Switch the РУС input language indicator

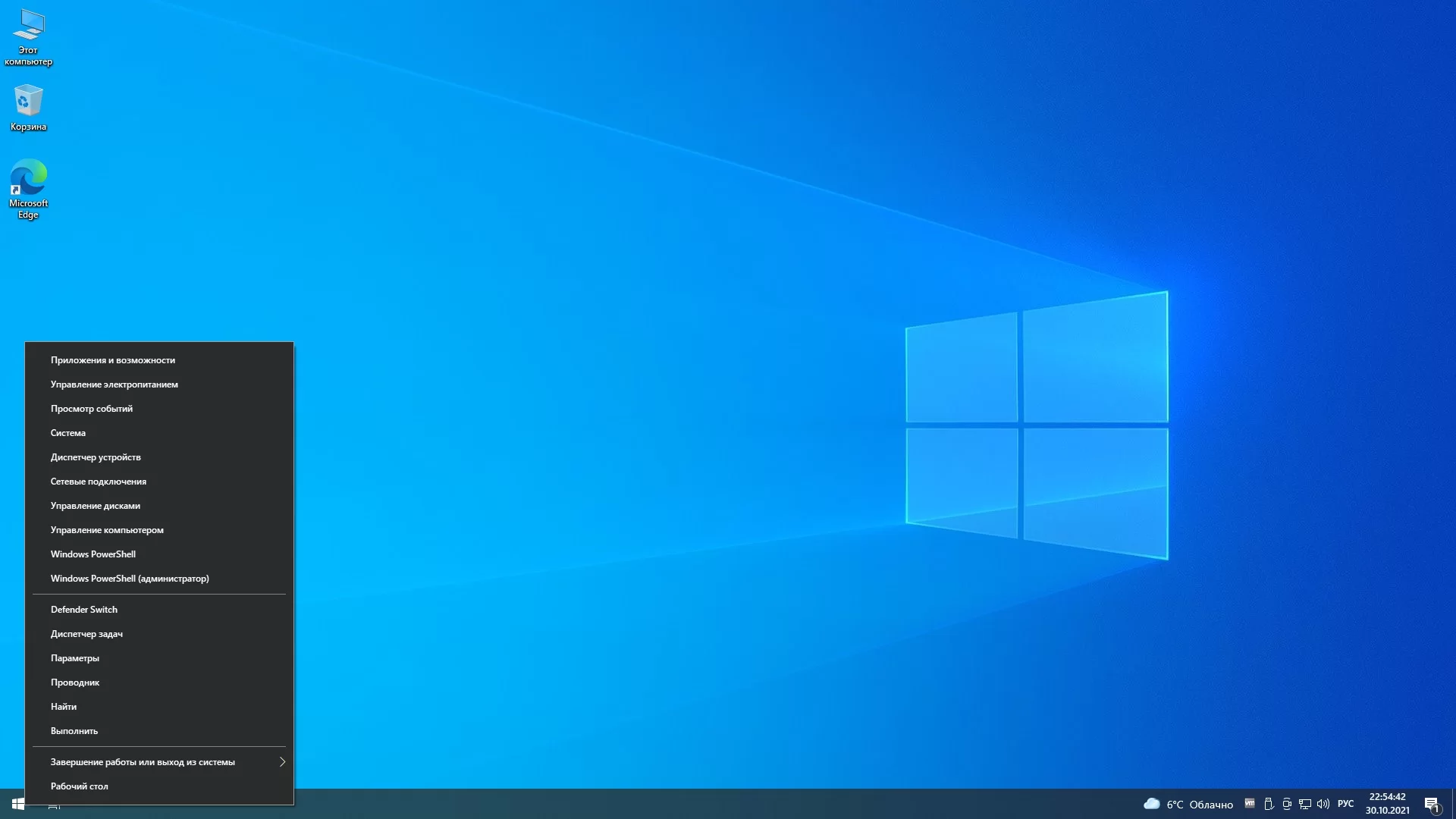(x=1345, y=804)
